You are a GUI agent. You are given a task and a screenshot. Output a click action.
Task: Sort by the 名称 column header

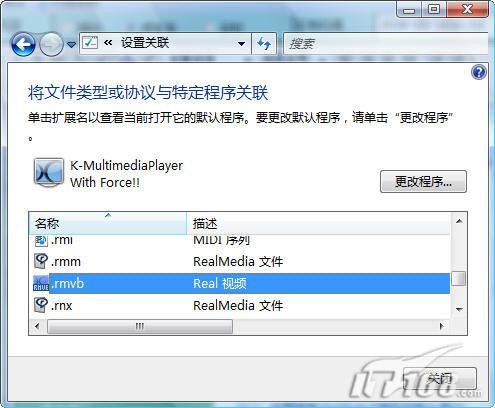107,223
